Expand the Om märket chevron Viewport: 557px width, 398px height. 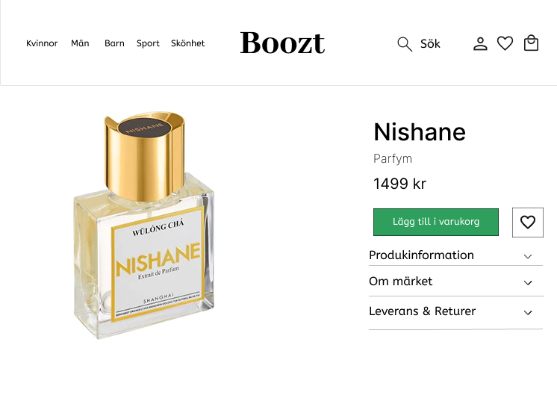click(528, 283)
